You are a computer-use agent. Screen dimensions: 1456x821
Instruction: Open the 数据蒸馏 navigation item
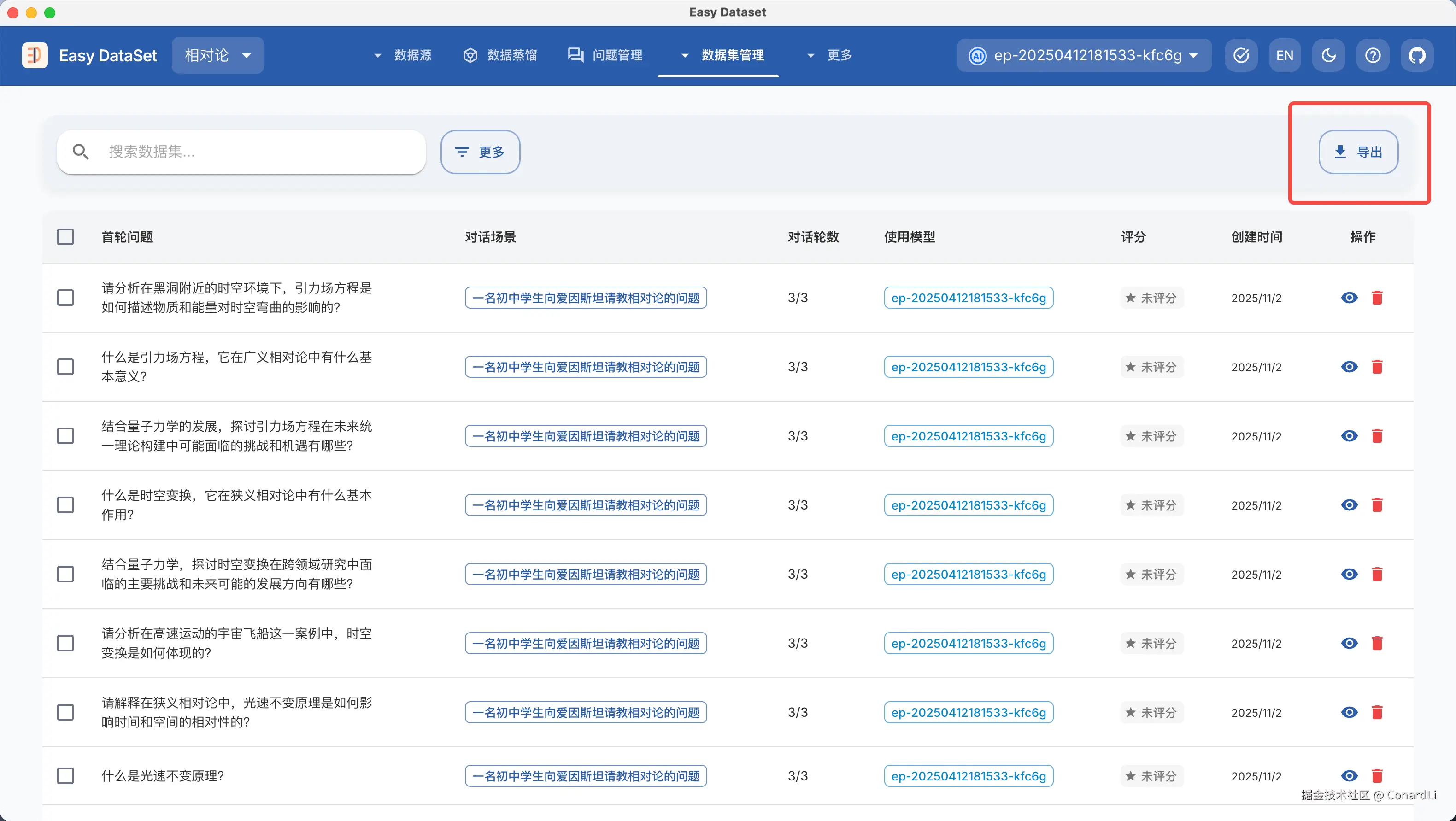coord(500,55)
